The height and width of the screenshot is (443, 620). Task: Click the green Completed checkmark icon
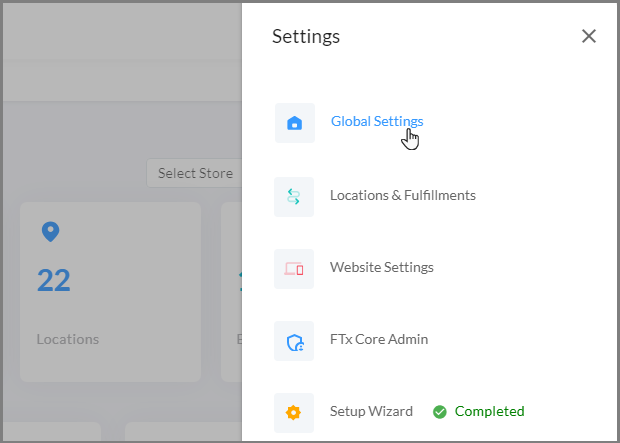[x=439, y=412]
